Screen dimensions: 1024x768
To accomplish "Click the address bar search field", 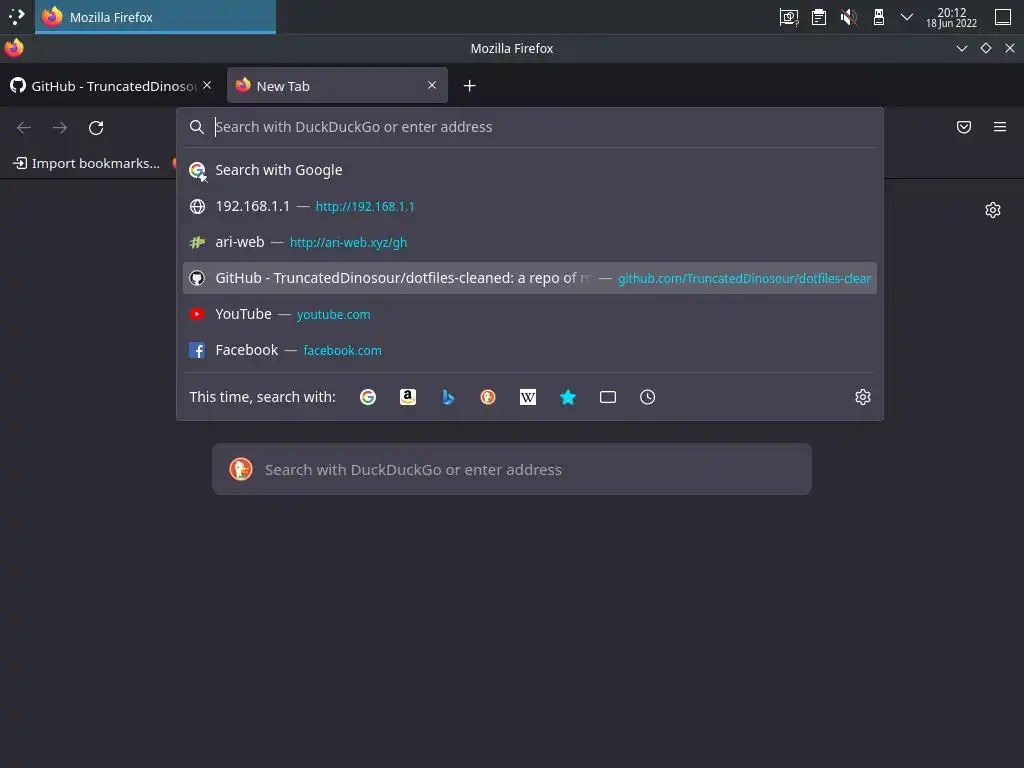I will [x=530, y=127].
